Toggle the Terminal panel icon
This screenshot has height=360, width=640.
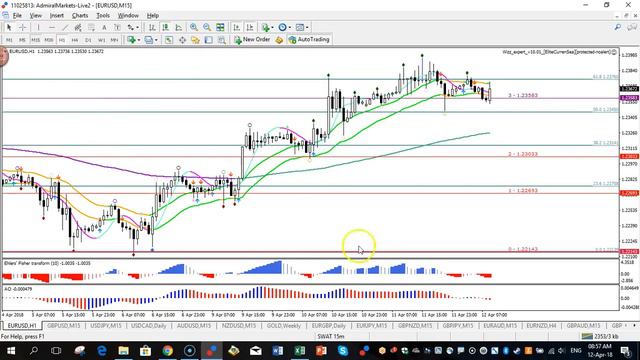pos(208,40)
